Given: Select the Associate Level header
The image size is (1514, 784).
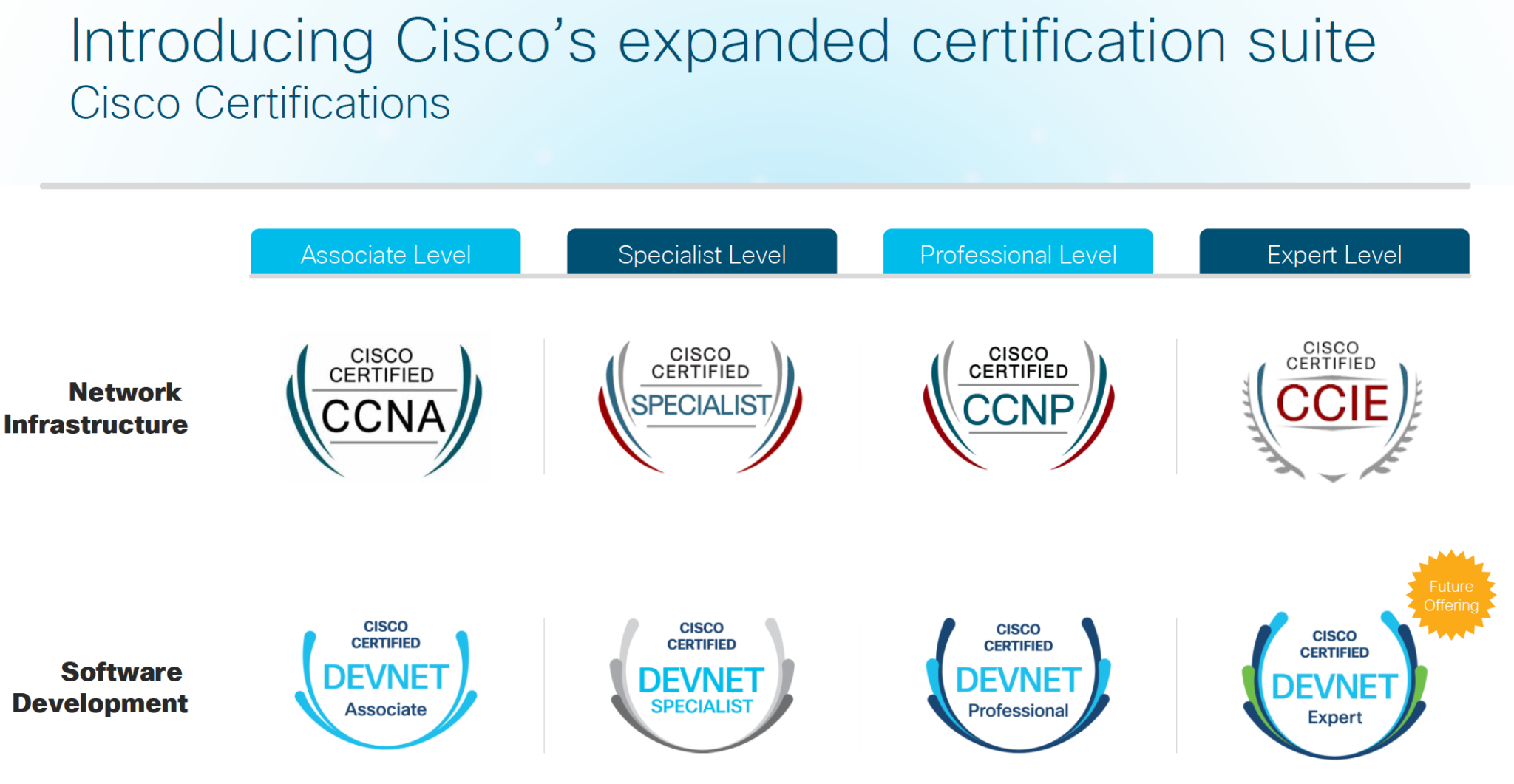Looking at the screenshot, I should (386, 253).
